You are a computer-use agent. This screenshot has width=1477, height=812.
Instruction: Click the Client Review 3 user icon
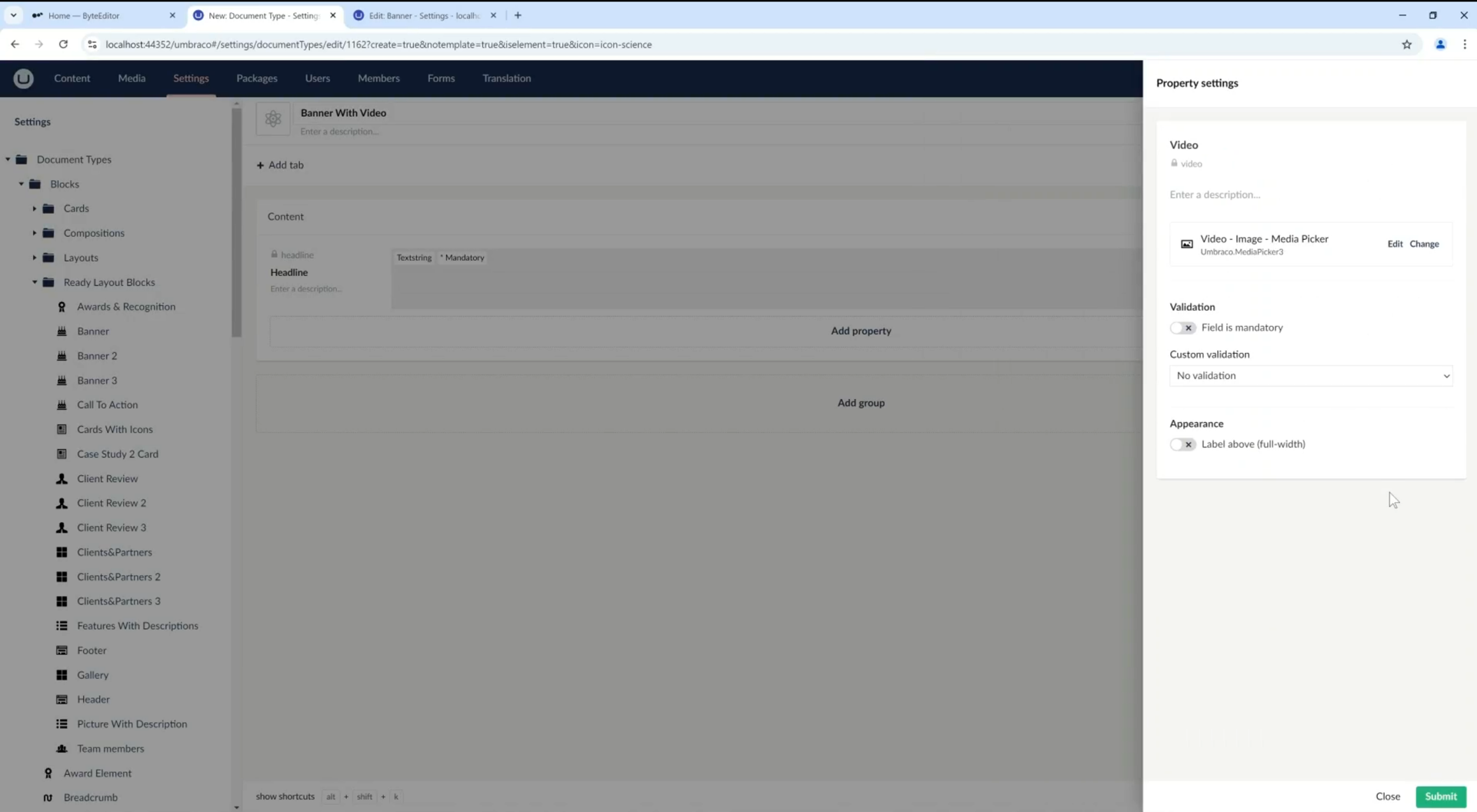pos(62,528)
